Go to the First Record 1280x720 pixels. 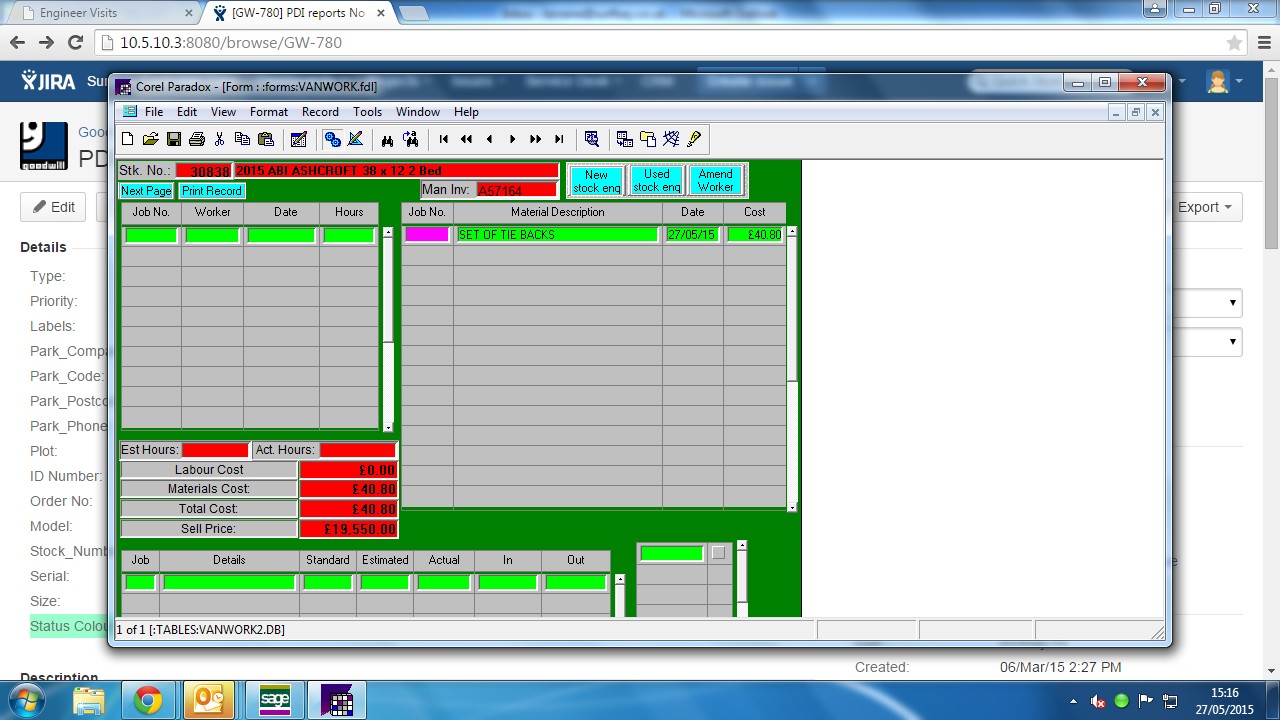[444, 139]
